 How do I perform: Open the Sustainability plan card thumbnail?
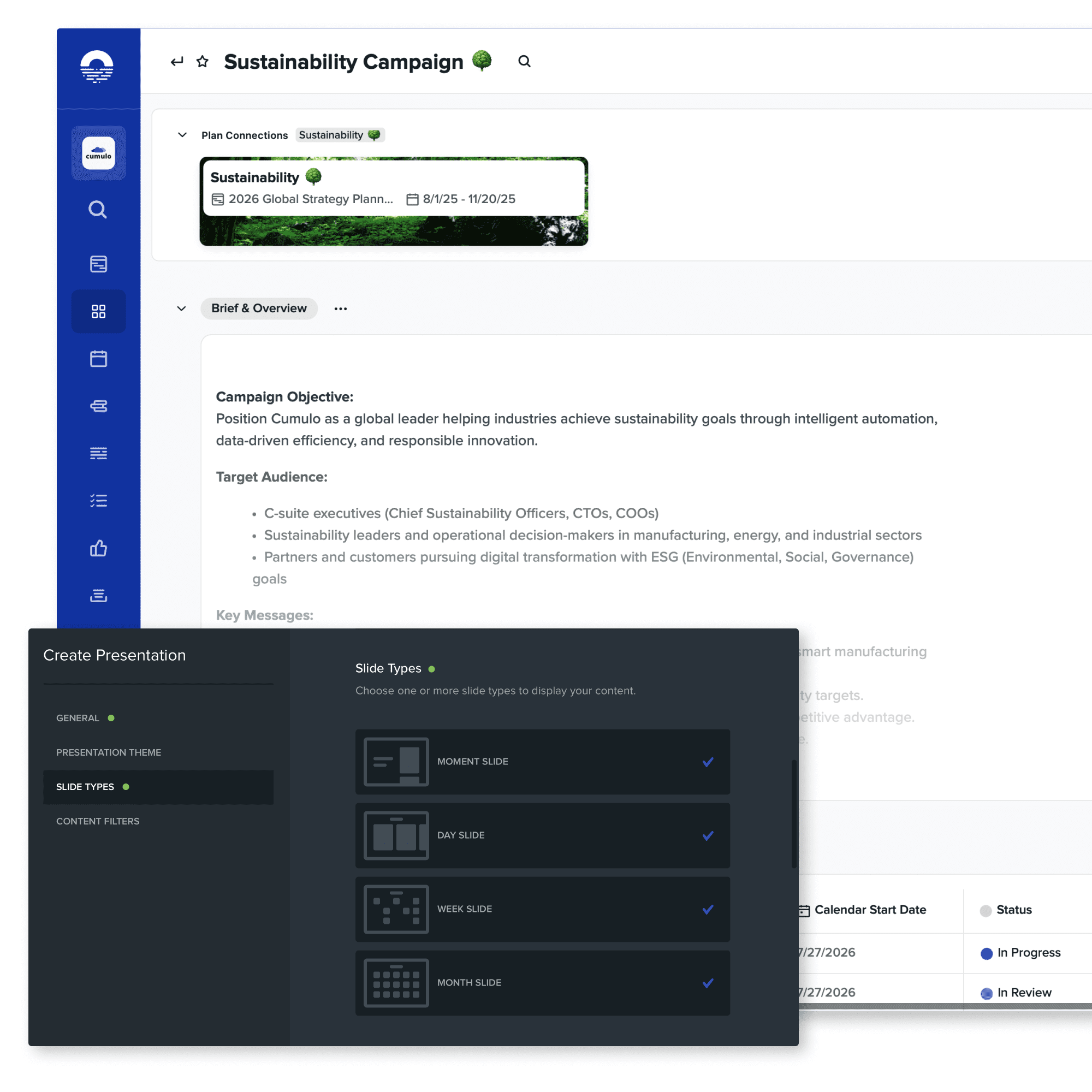(393, 201)
